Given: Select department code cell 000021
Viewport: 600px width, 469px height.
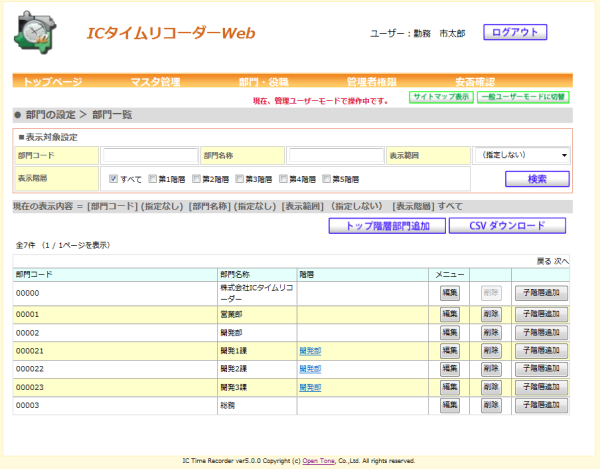Looking at the screenshot, I should 115,351.
